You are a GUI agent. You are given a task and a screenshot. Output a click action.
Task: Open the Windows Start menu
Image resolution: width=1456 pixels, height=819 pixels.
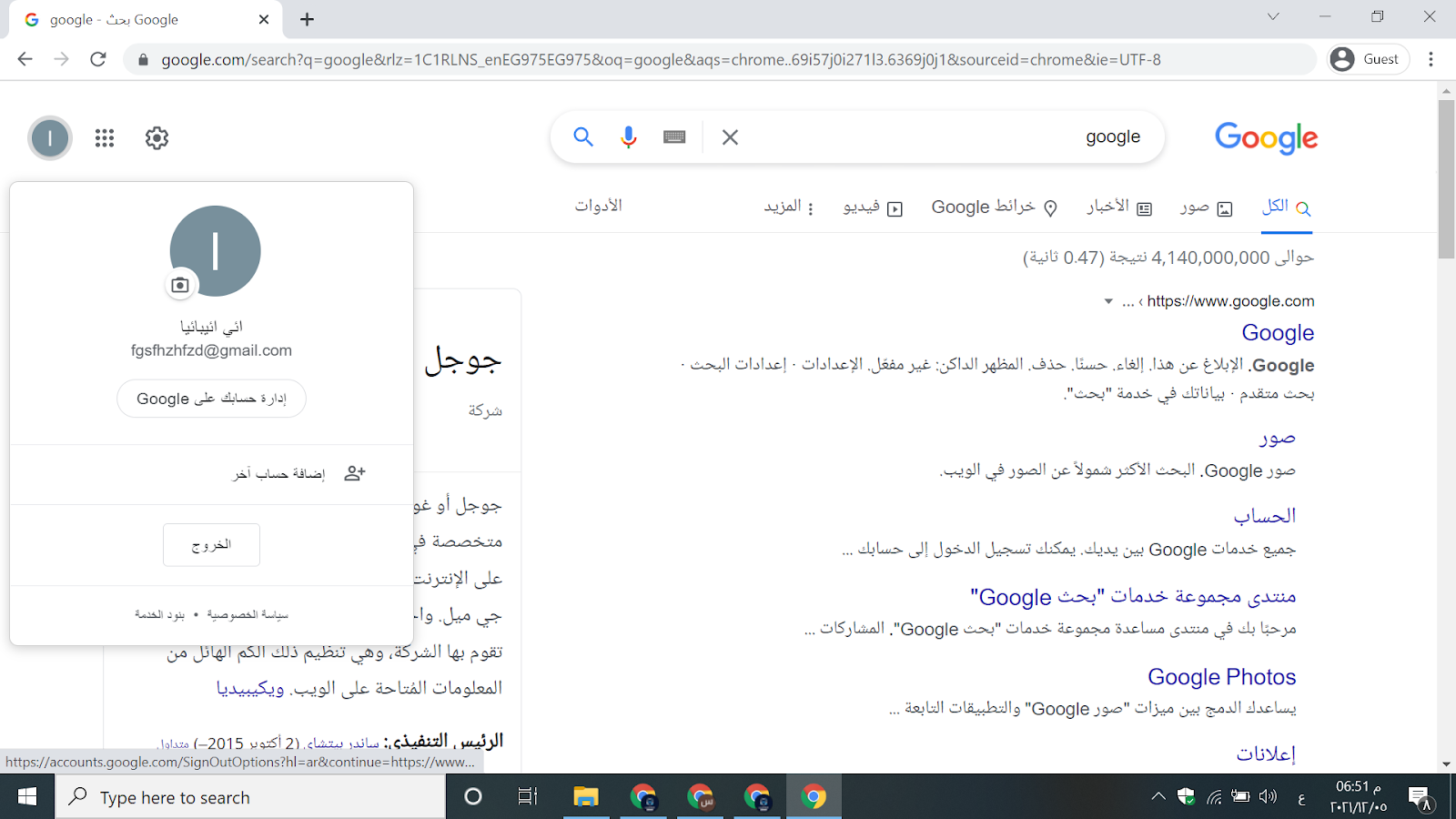point(27,797)
